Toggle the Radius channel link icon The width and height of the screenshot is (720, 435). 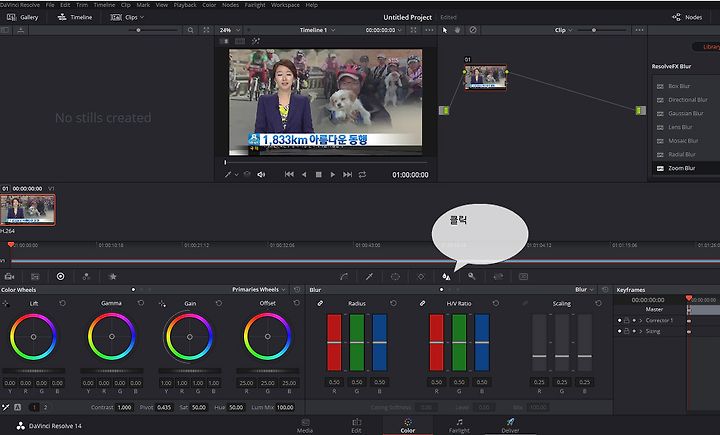[320, 303]
